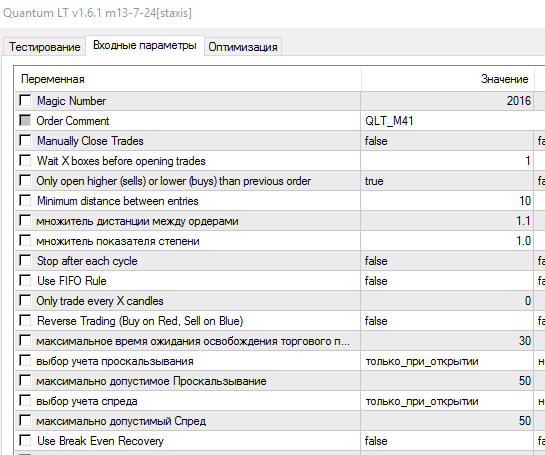Enable Stop after each cycle checkbox
This screenshot has height=455, width=545.
[25, 261]
